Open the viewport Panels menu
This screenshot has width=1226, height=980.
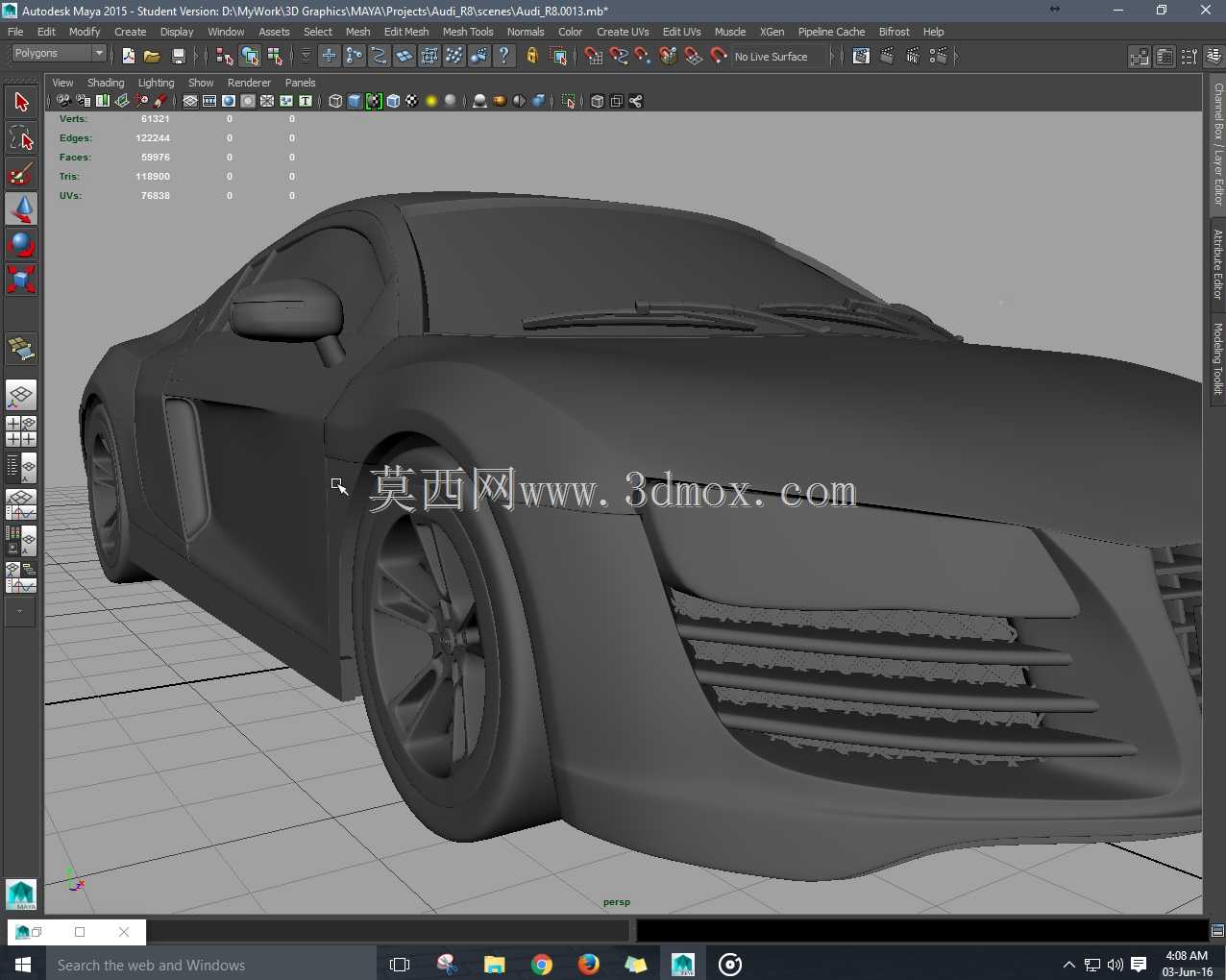[300, 83]
